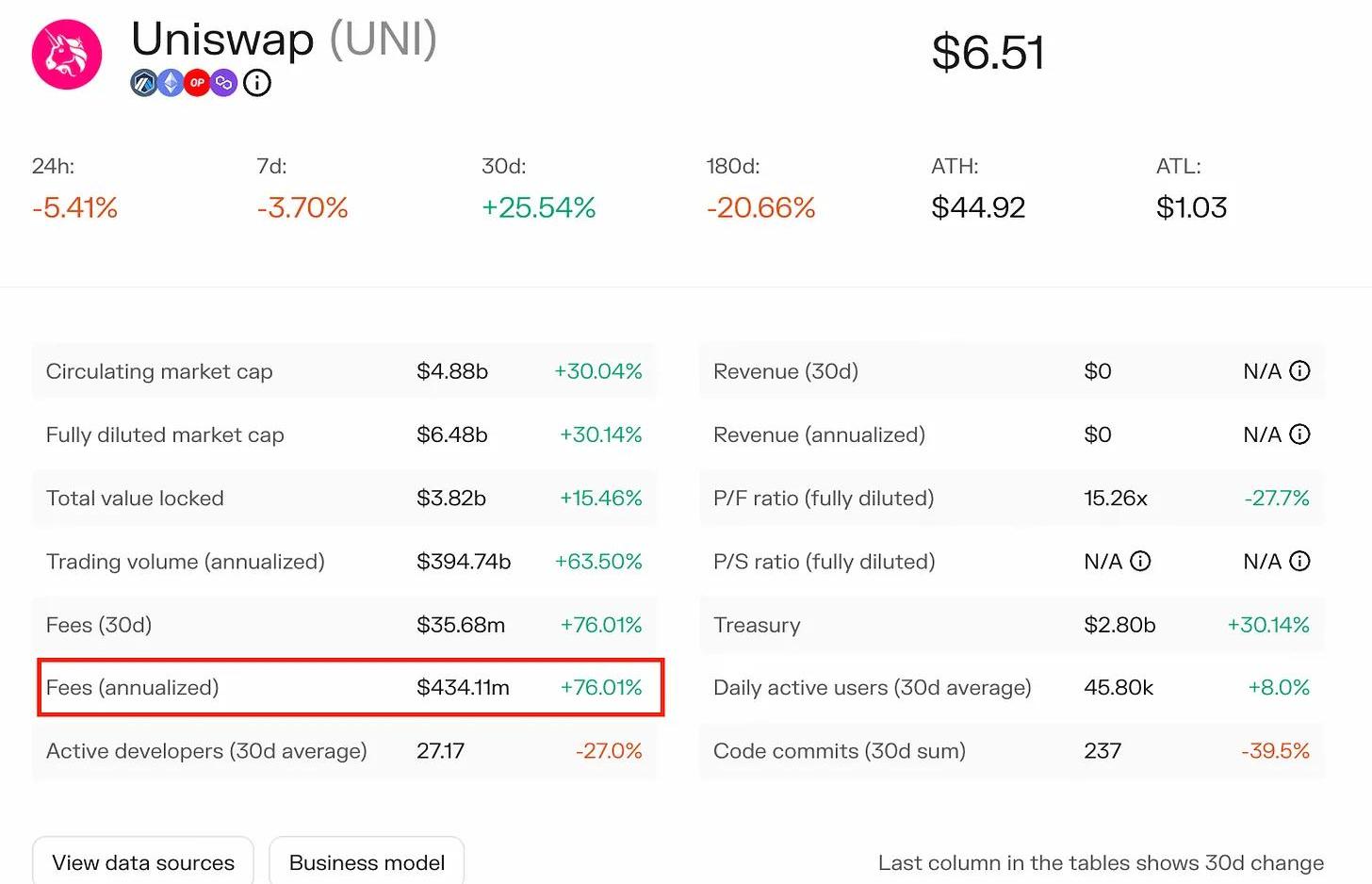Screen dimensions: 1372x884
Task: Click the Uniswap unicorn logo
Action: (67, 55)
